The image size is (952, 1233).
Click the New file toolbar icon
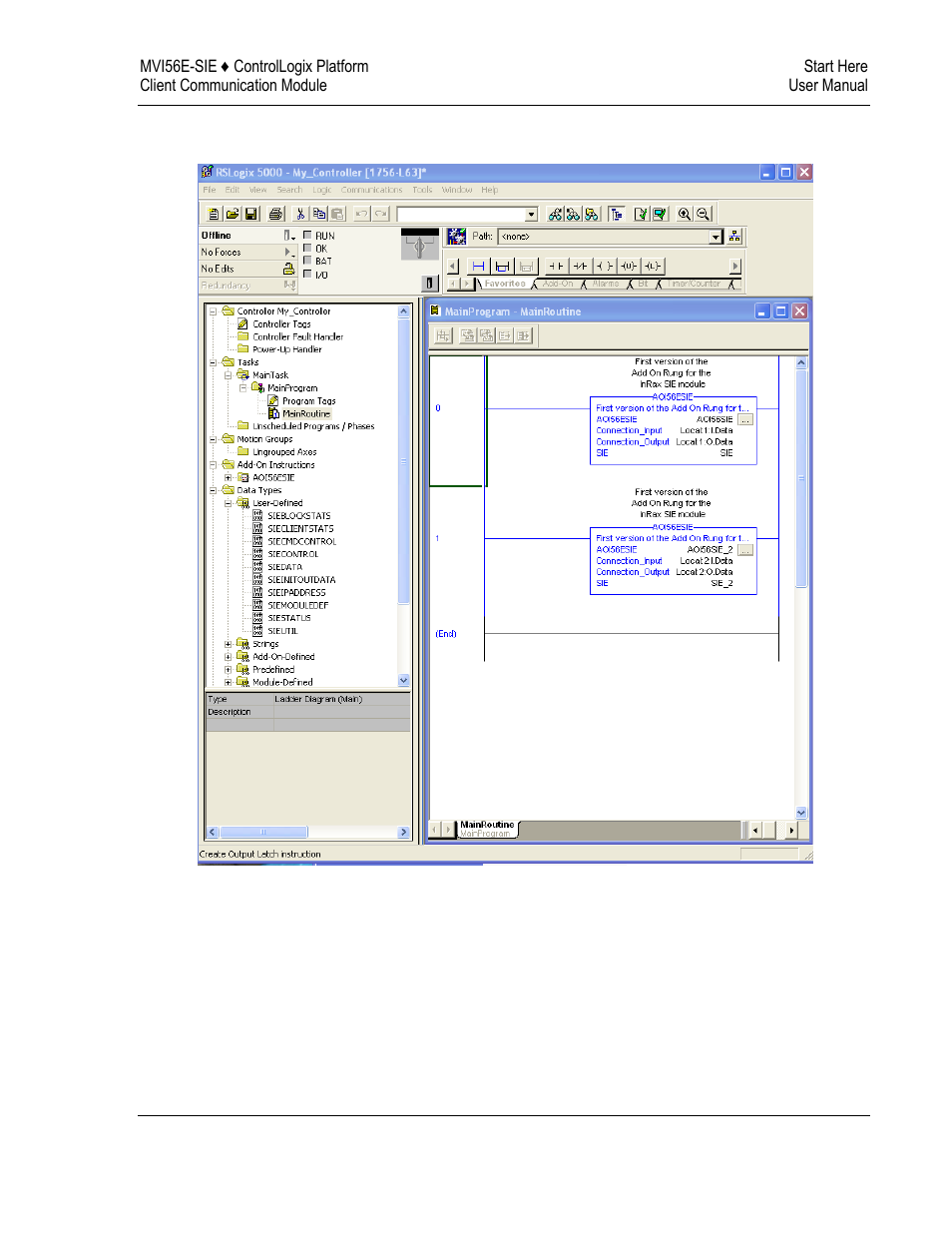213,214
